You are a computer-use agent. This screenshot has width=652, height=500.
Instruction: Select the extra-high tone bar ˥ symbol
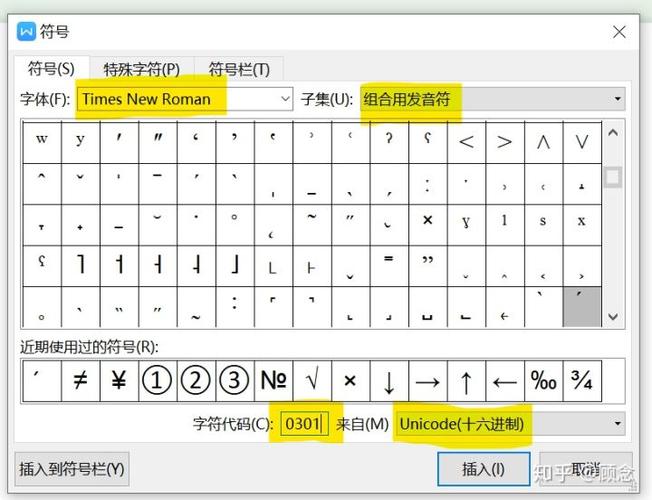point(80,265)
